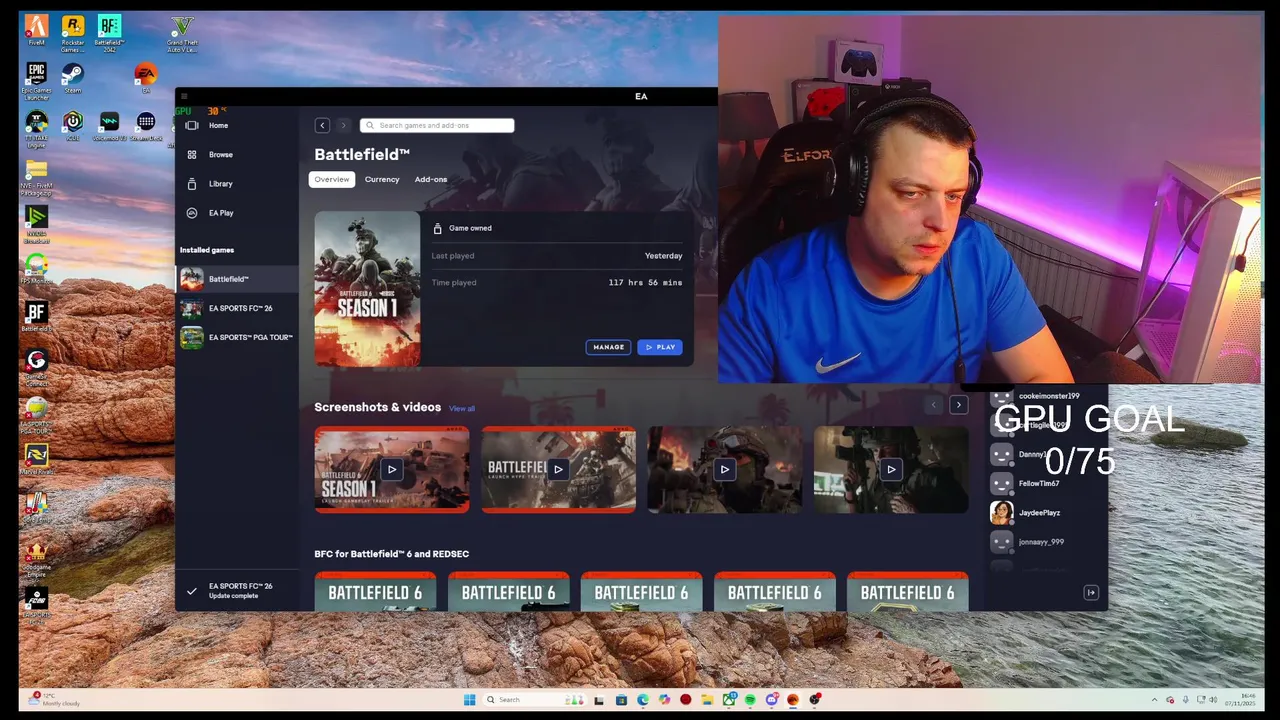1280x720 pixels.
Task: Open the FiveM desktop shortcut
Action: [36, 31]
